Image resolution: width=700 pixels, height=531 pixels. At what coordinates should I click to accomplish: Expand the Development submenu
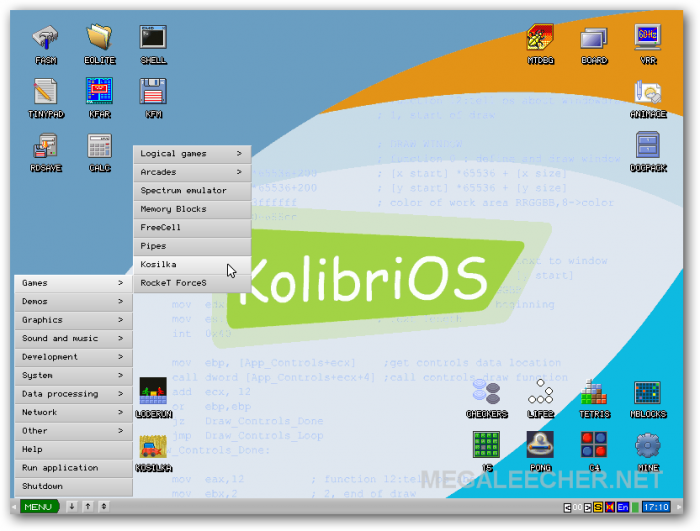click(x=74, y=357)
